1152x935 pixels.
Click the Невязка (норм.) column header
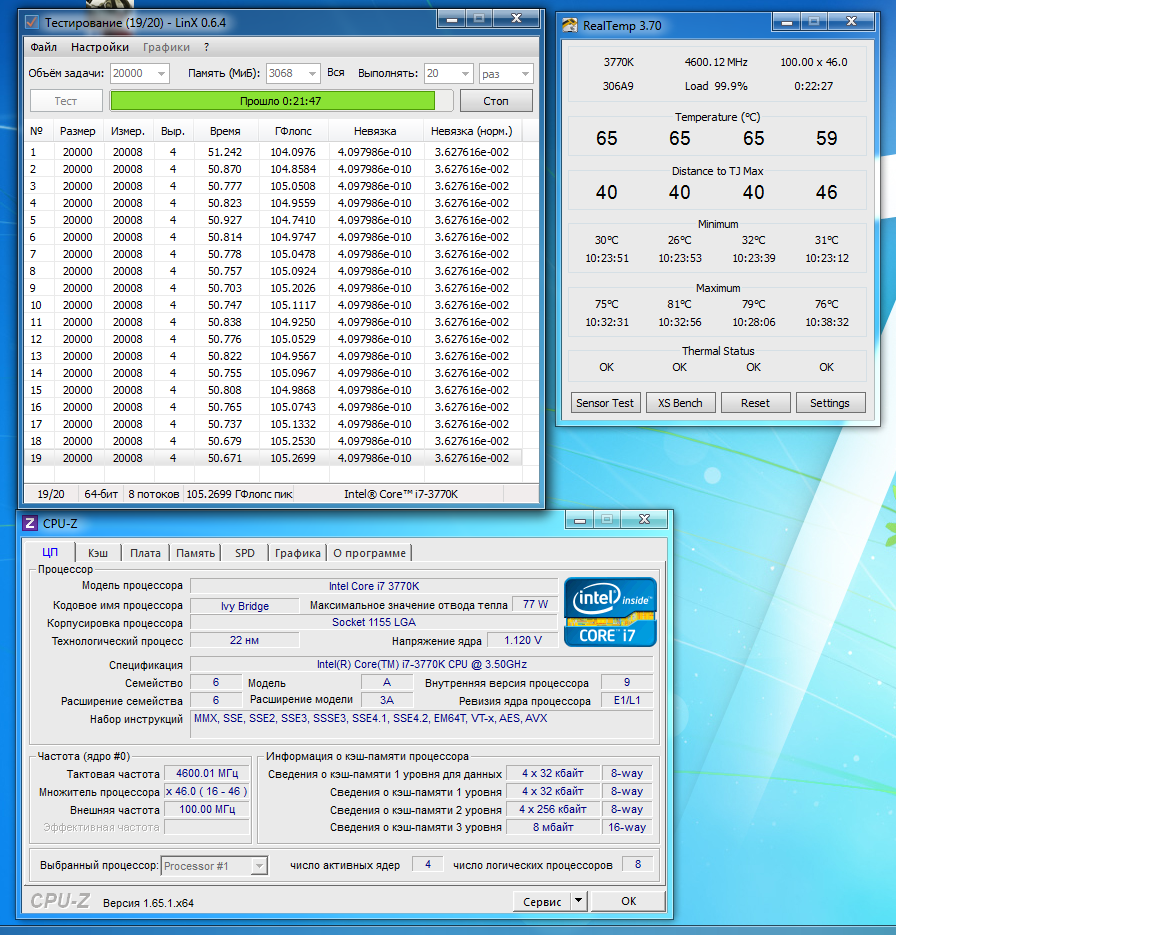(472, 131)
